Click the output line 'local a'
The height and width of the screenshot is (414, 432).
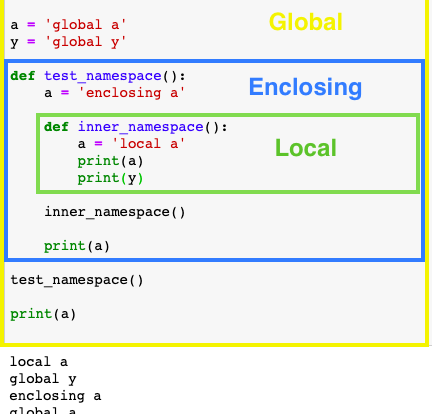pyautogui.click(x=39, y=362)
